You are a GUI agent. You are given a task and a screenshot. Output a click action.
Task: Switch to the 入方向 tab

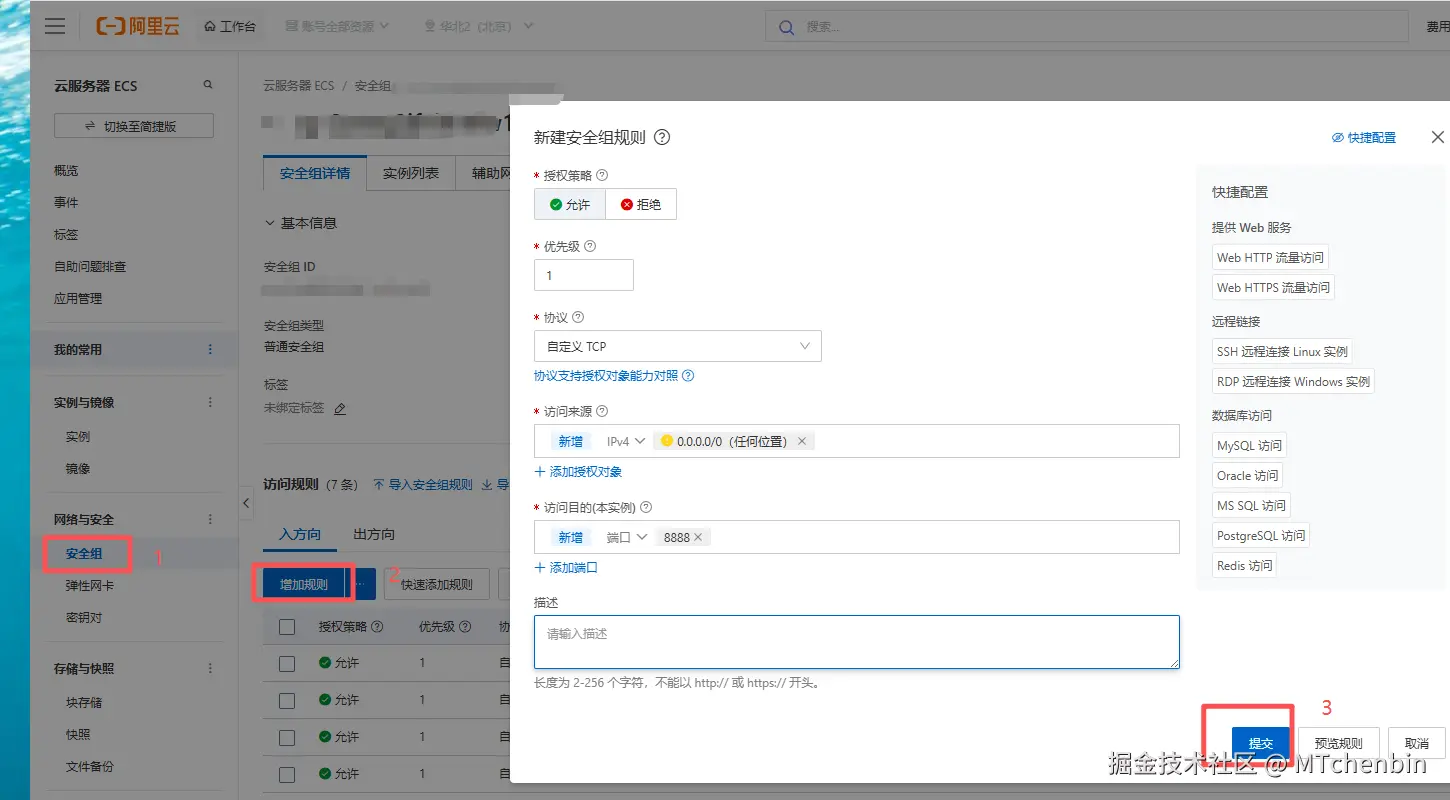pyautogui.click(x=300, y=535)
